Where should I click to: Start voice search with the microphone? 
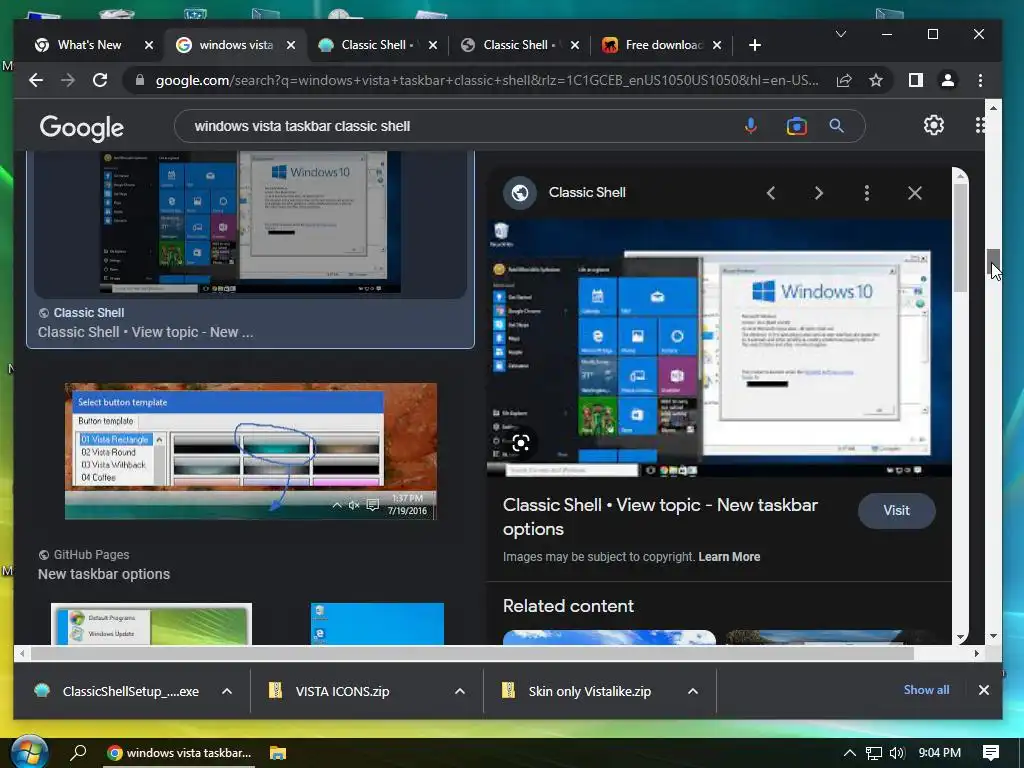coord(751,126)
